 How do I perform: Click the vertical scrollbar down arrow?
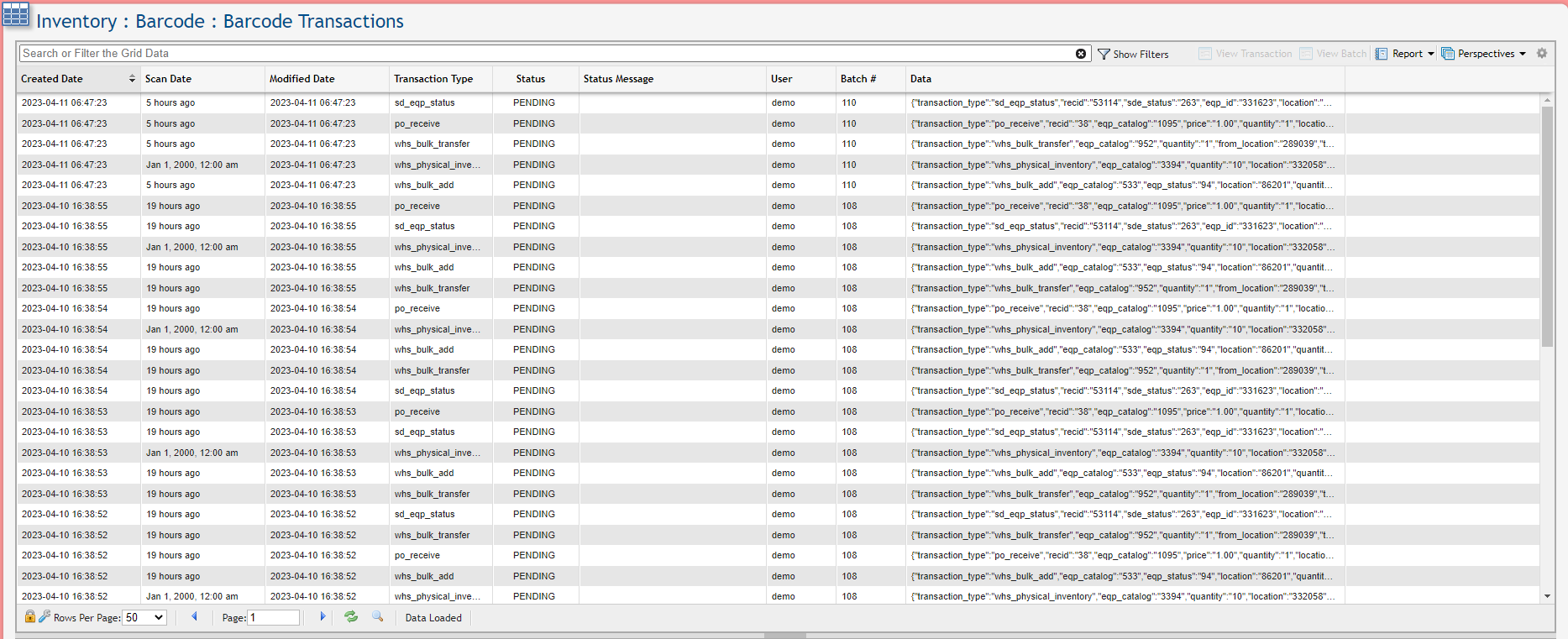point(1547,596)
